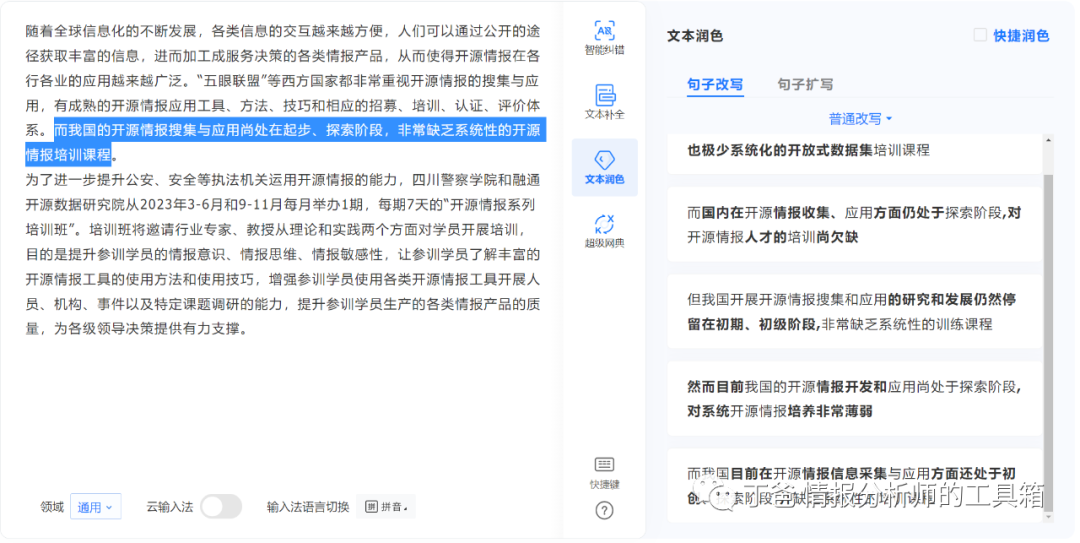This screenshot has width=1080, height=543.
Task: Click the 文本润色 text polishing icon
Action: click(604, 167)
